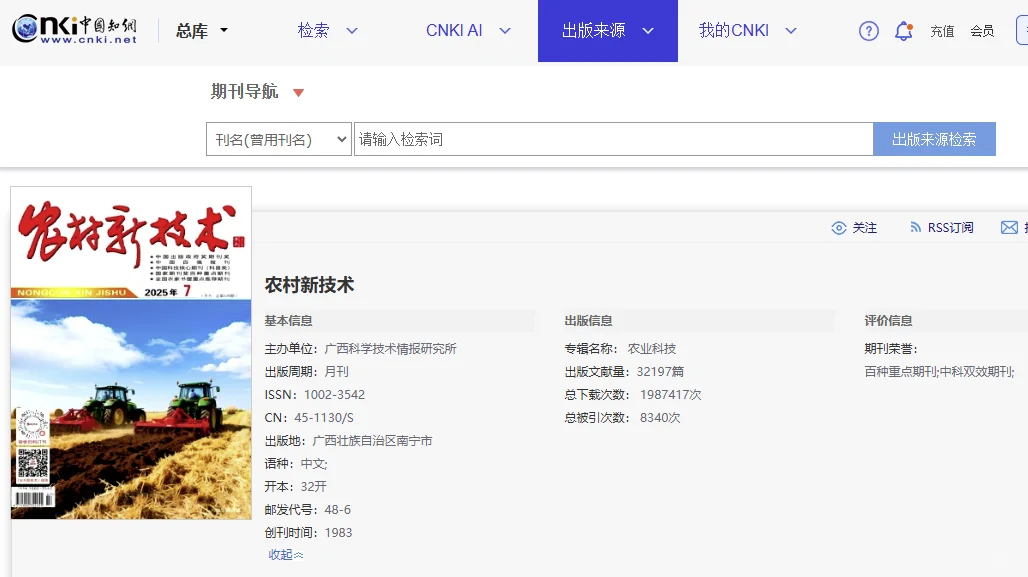Screen dimensions: 1028x577
Task: Click the red triangle beside 期刊导航
Action: (x=297, y=90)
